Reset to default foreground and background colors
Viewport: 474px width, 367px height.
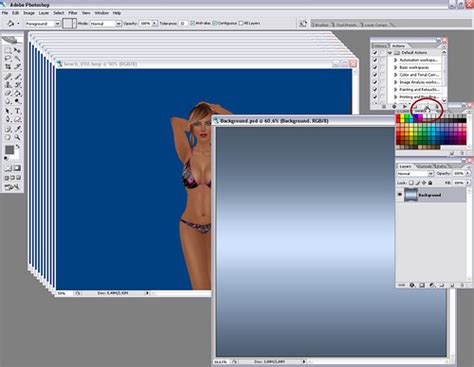coord(6,158)
